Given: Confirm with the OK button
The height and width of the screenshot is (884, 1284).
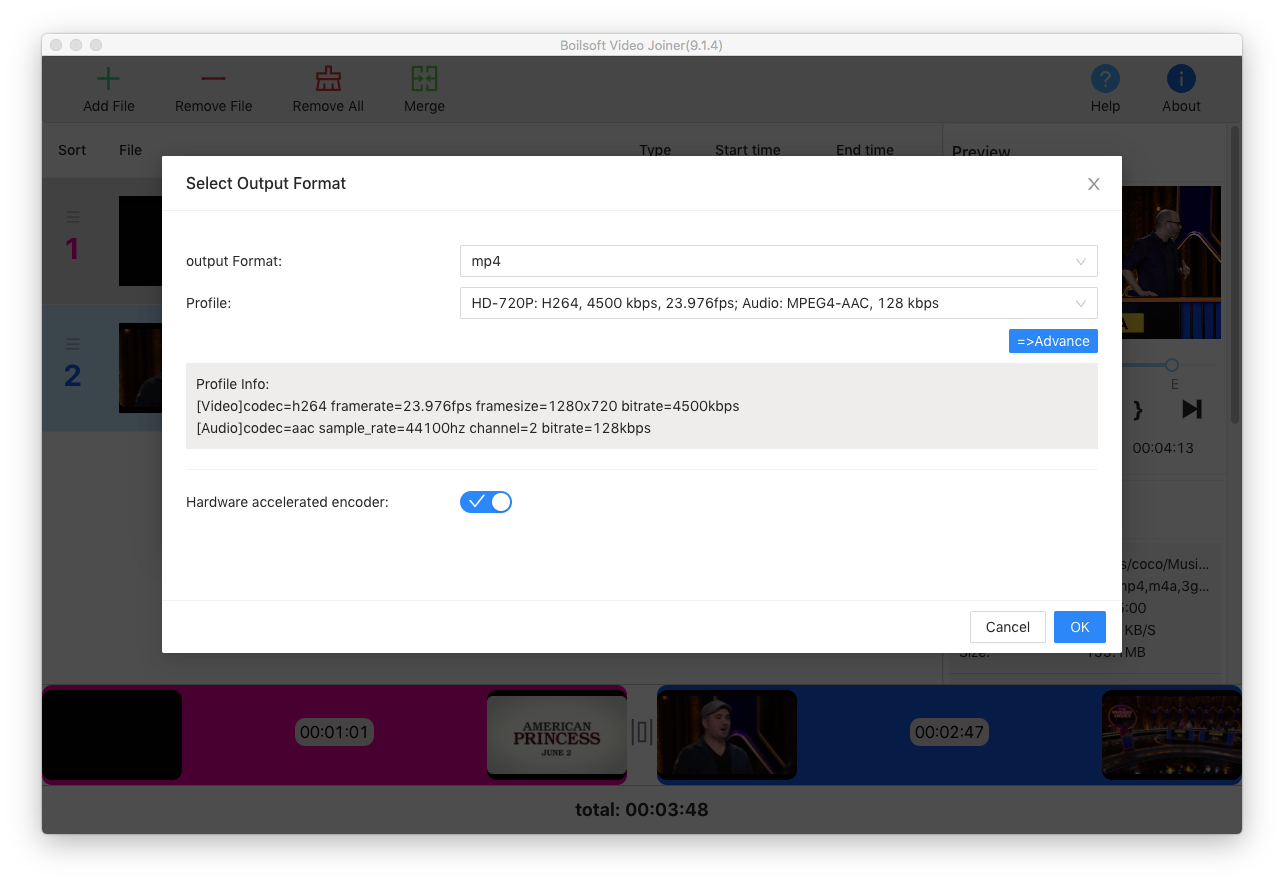Looking at the screenshot, I should [x=1079, y=627].
